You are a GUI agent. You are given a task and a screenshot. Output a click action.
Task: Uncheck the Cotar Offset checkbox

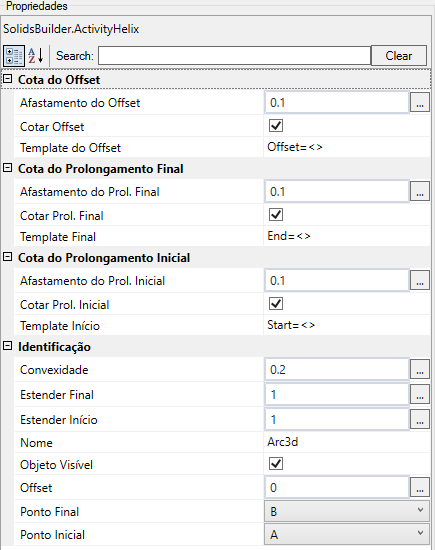coord(276,126)
